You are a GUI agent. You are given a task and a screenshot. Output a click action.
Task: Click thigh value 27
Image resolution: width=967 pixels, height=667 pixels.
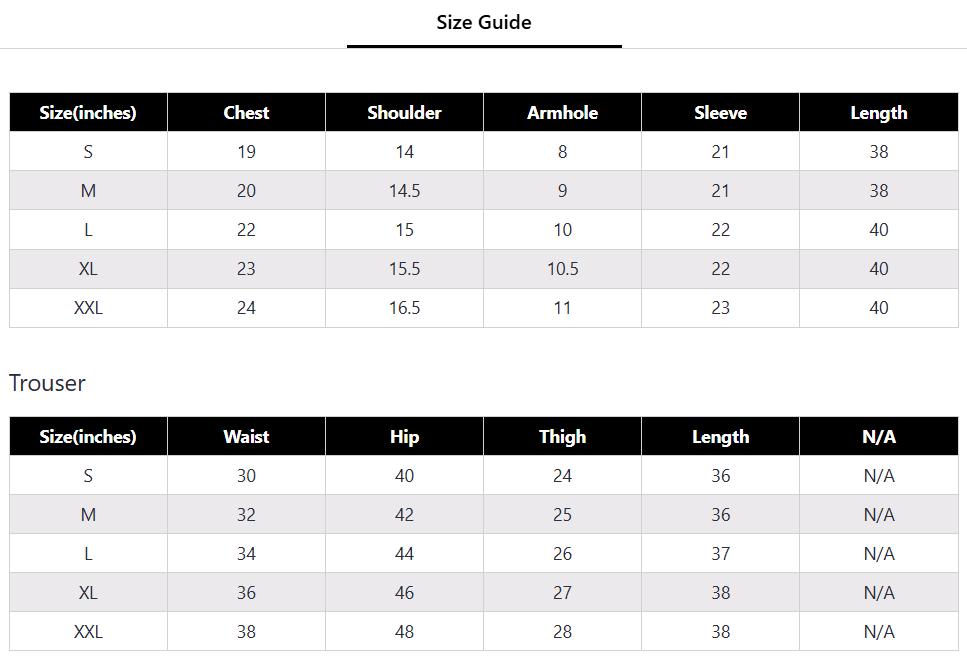(562, 592)
